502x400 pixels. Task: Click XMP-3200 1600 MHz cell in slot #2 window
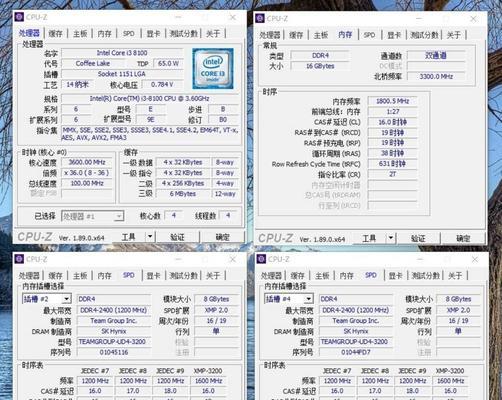(208, 381)
